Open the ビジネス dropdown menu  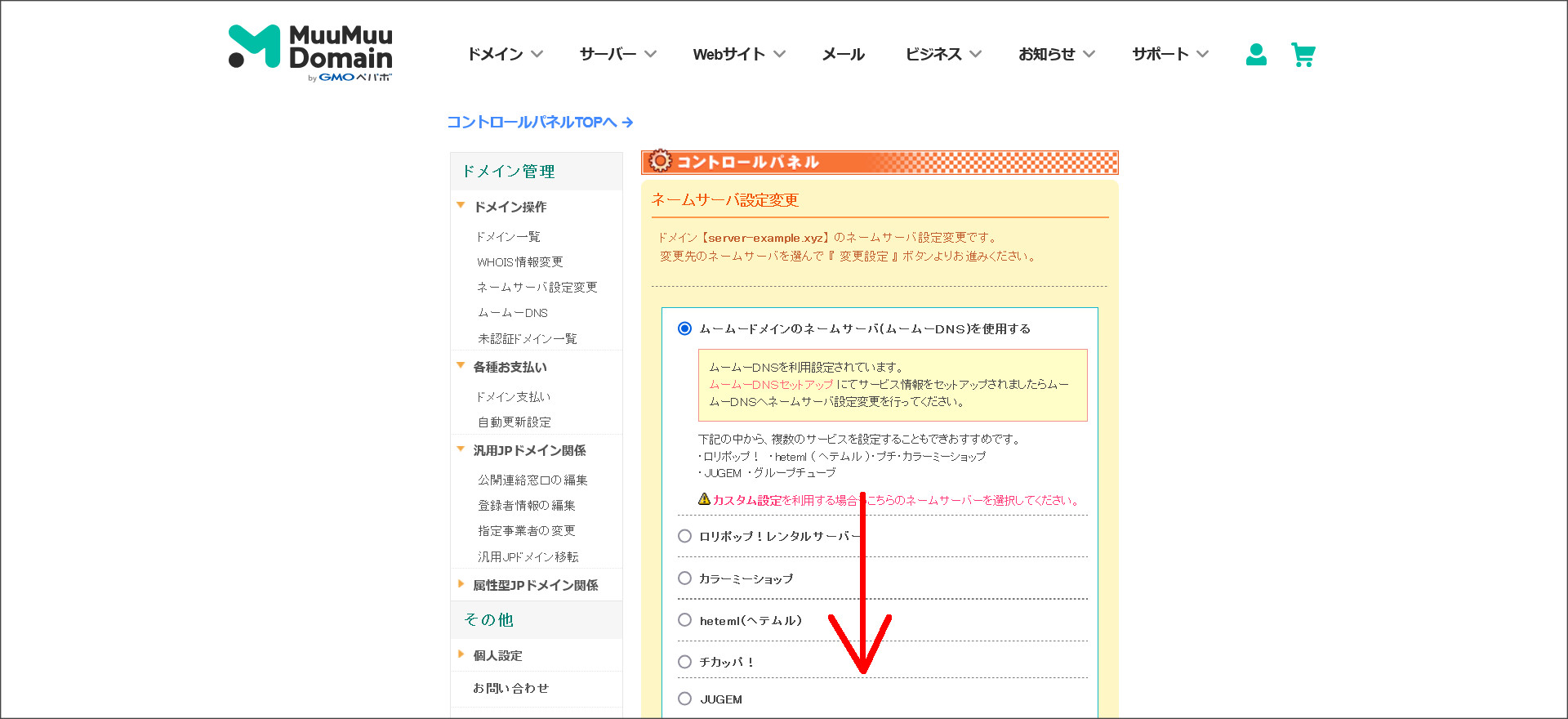click(x=943, y=54)
